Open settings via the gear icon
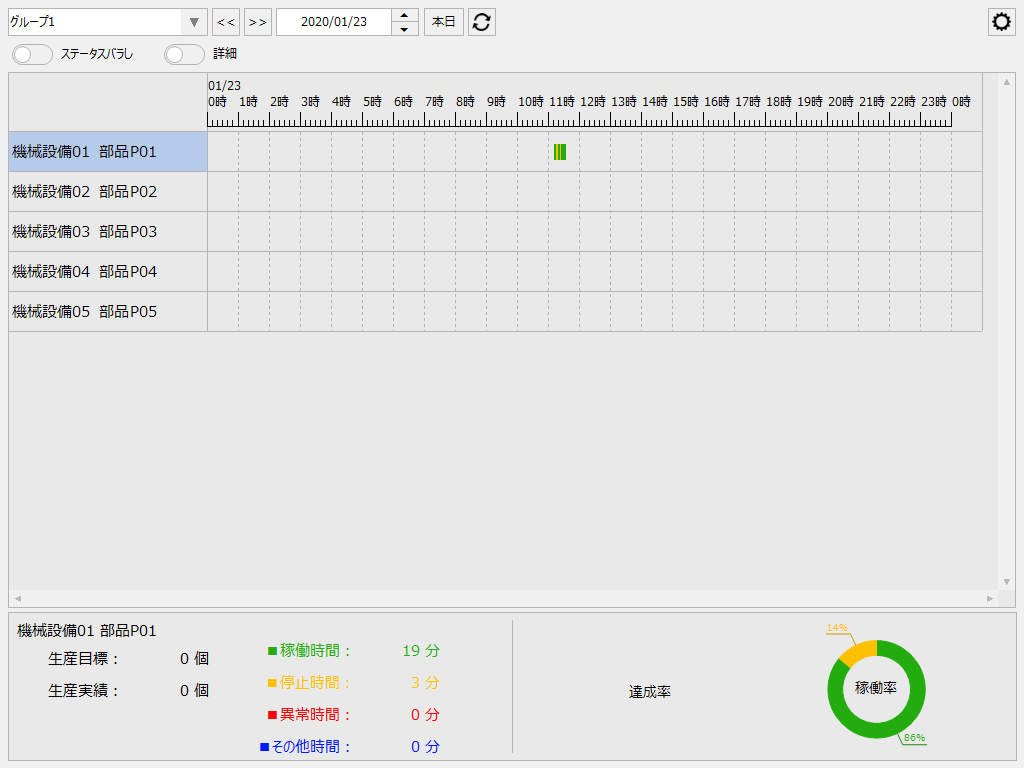Viewport: 1024px width, 768px height. tap(1001, 21)
